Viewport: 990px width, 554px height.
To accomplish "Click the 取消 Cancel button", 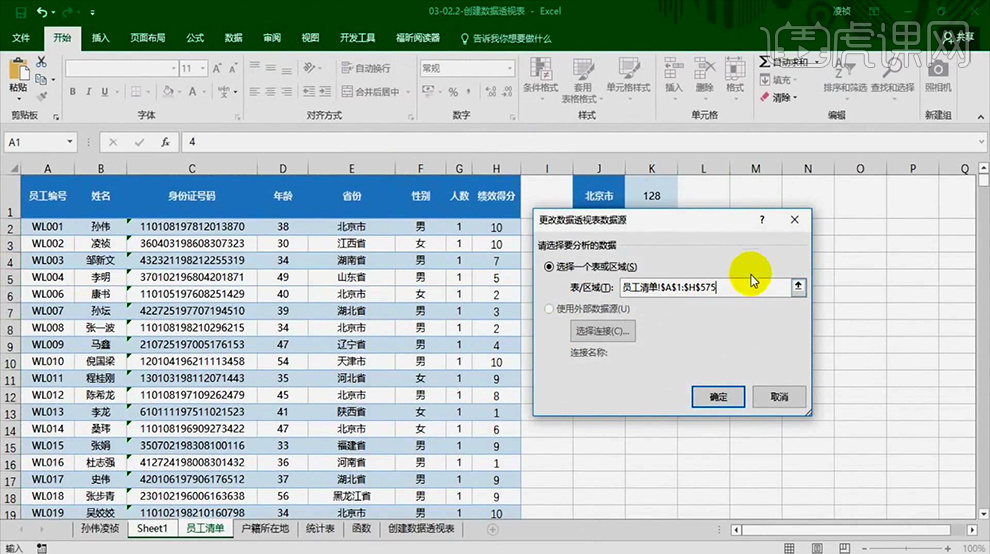I will pyautogui.click(x=779, y=397).
